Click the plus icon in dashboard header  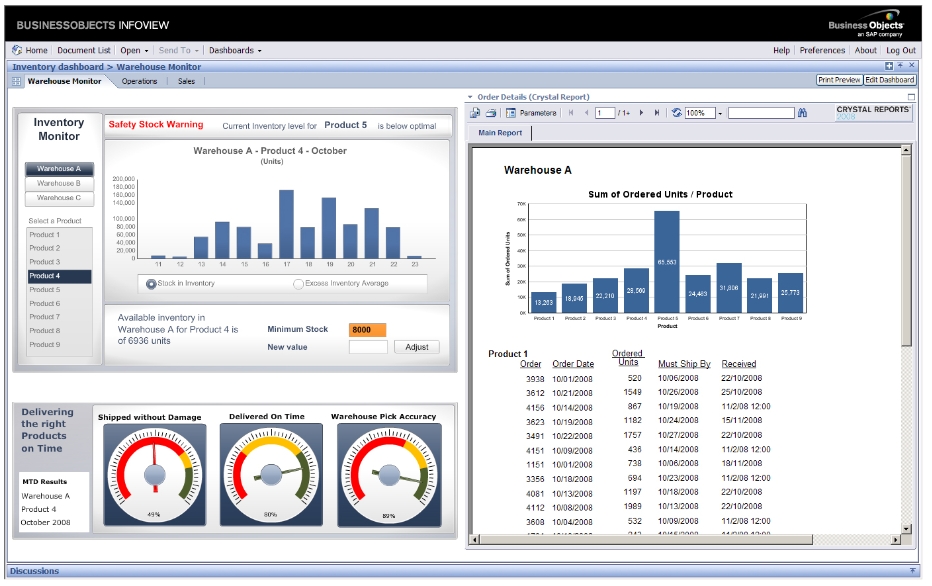coord(889,66)
